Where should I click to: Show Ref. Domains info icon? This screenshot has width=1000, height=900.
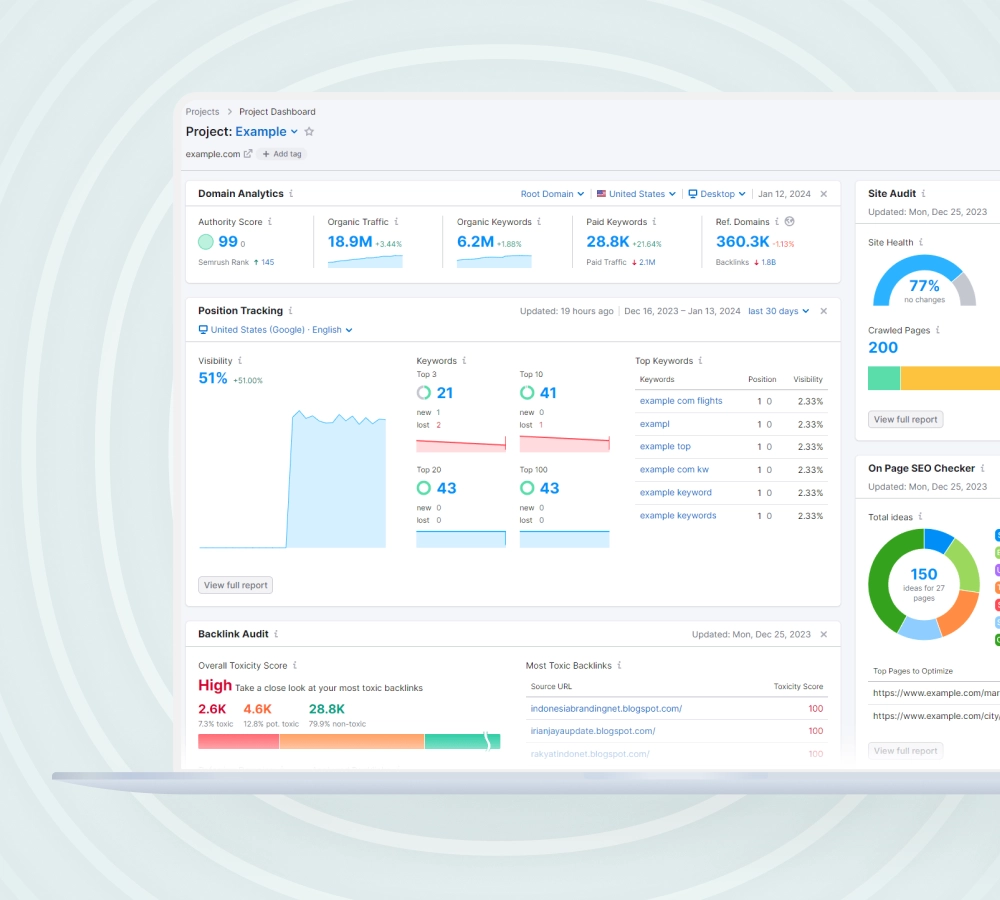(777, 221)
